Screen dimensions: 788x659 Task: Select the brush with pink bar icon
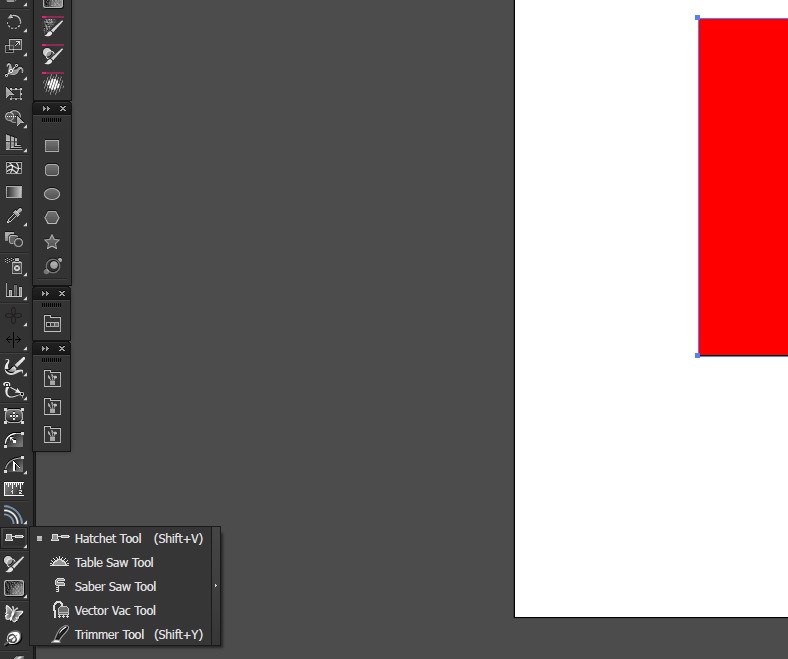[53, 27]
